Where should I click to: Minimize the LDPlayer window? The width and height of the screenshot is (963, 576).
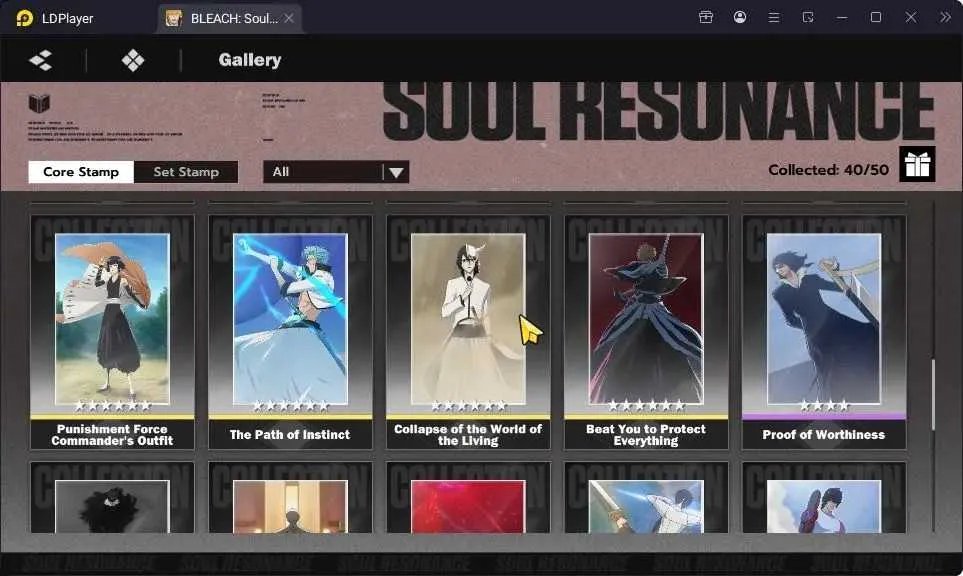pos(842,17)
